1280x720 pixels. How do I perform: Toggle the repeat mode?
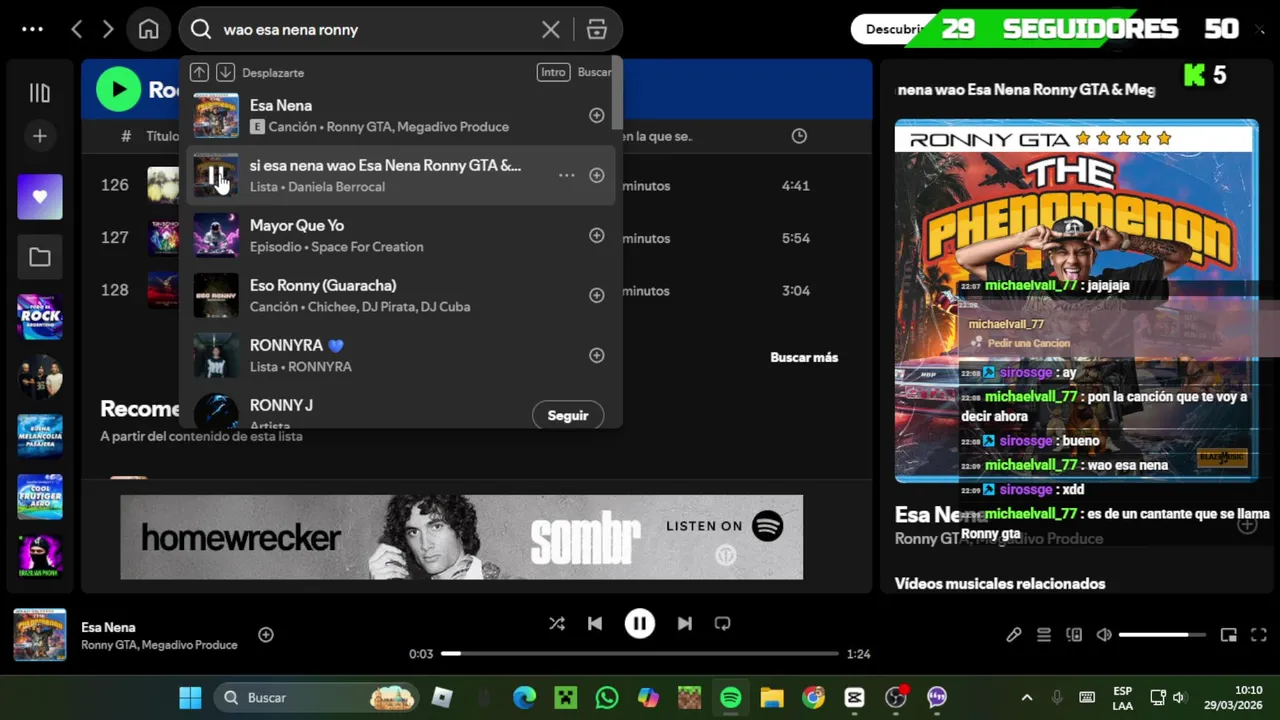[x=723, y=623]
